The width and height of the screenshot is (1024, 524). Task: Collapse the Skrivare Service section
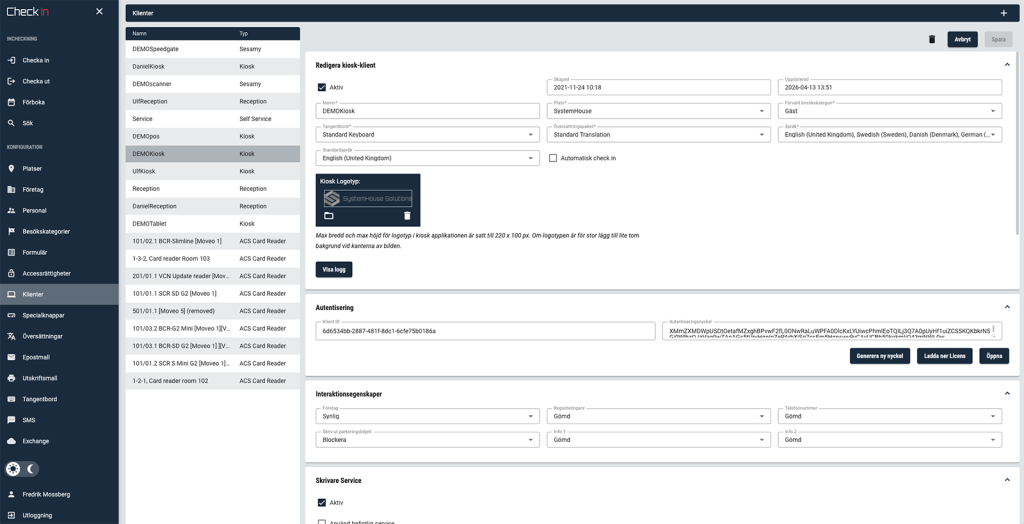tap(1007, 480)
